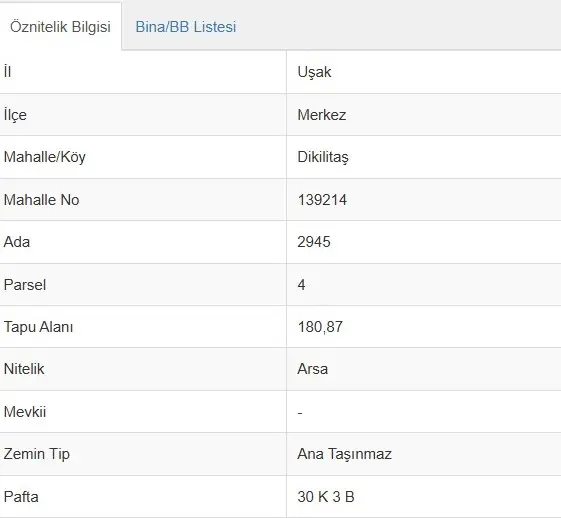
Task: Click the Tapu Alanı label
Action: pos(38,327)
